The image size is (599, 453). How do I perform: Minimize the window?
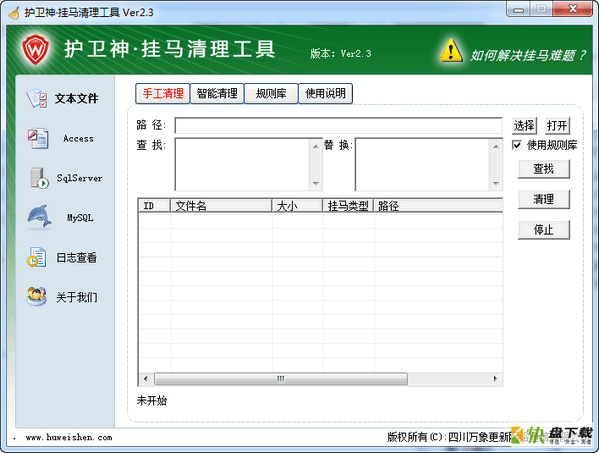(518, 9)
